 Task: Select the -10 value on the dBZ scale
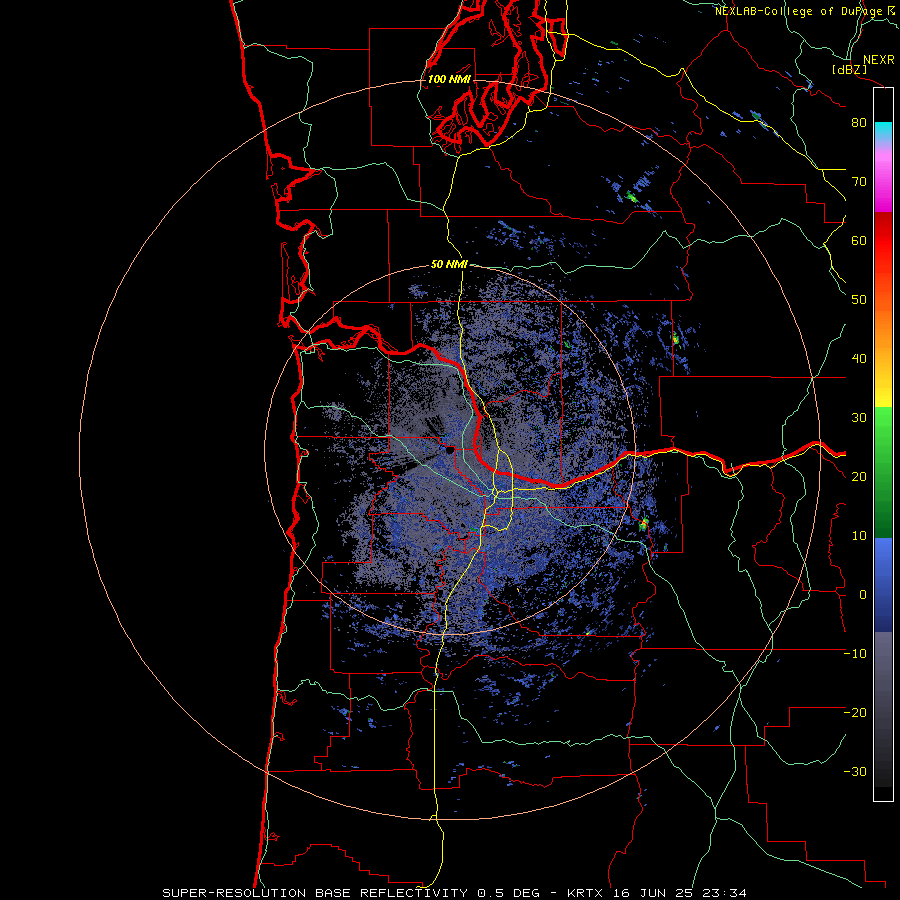(x=855, y=654)
